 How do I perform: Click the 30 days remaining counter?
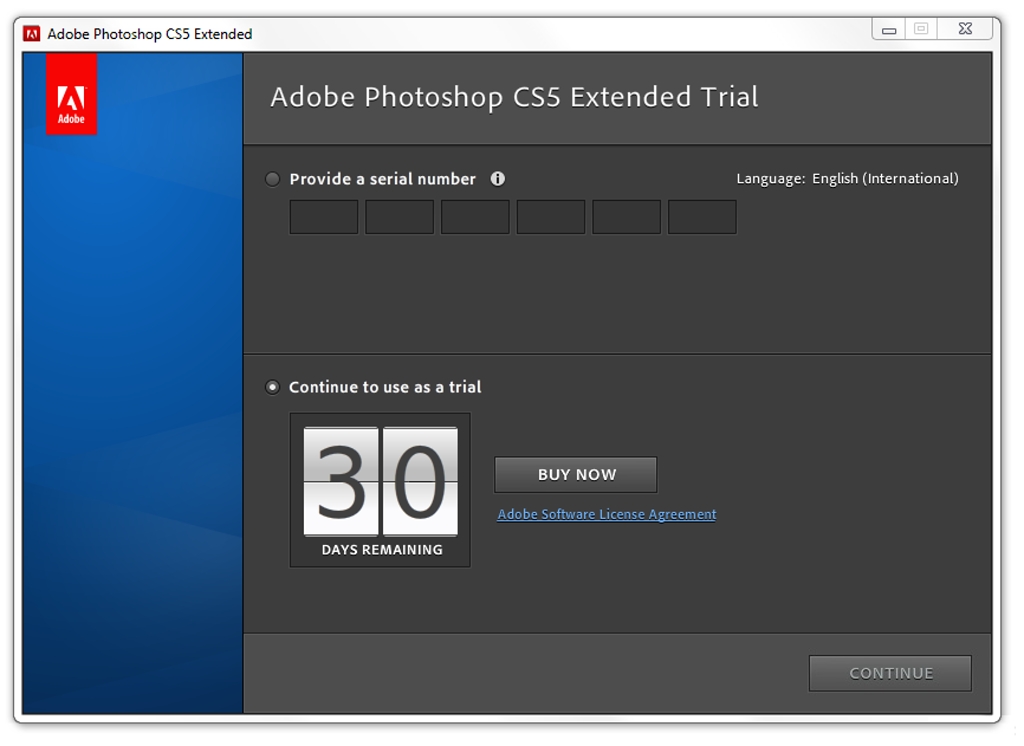pos(380,489)
